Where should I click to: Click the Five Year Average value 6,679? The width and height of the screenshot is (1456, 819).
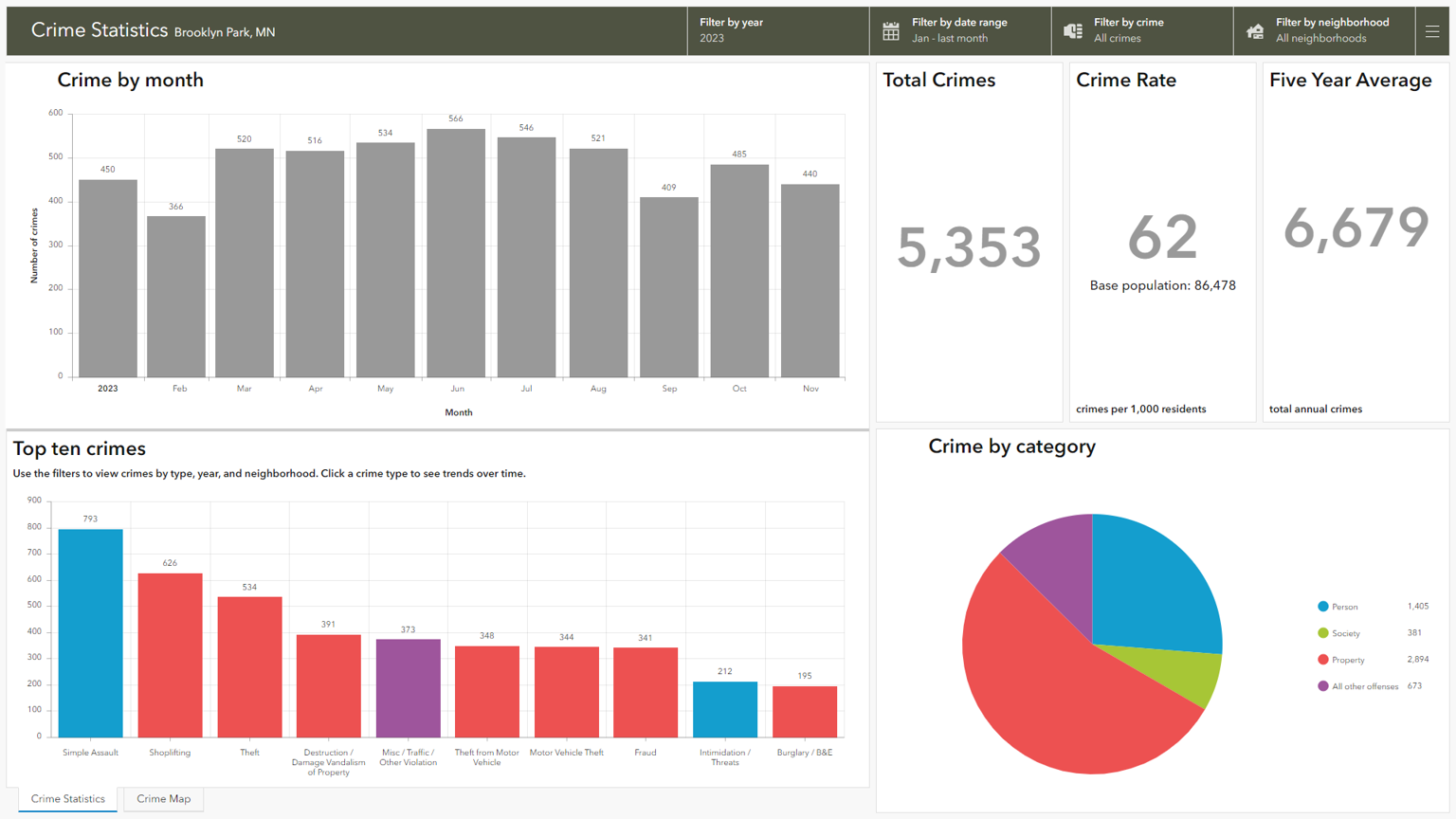[1356, 228]
